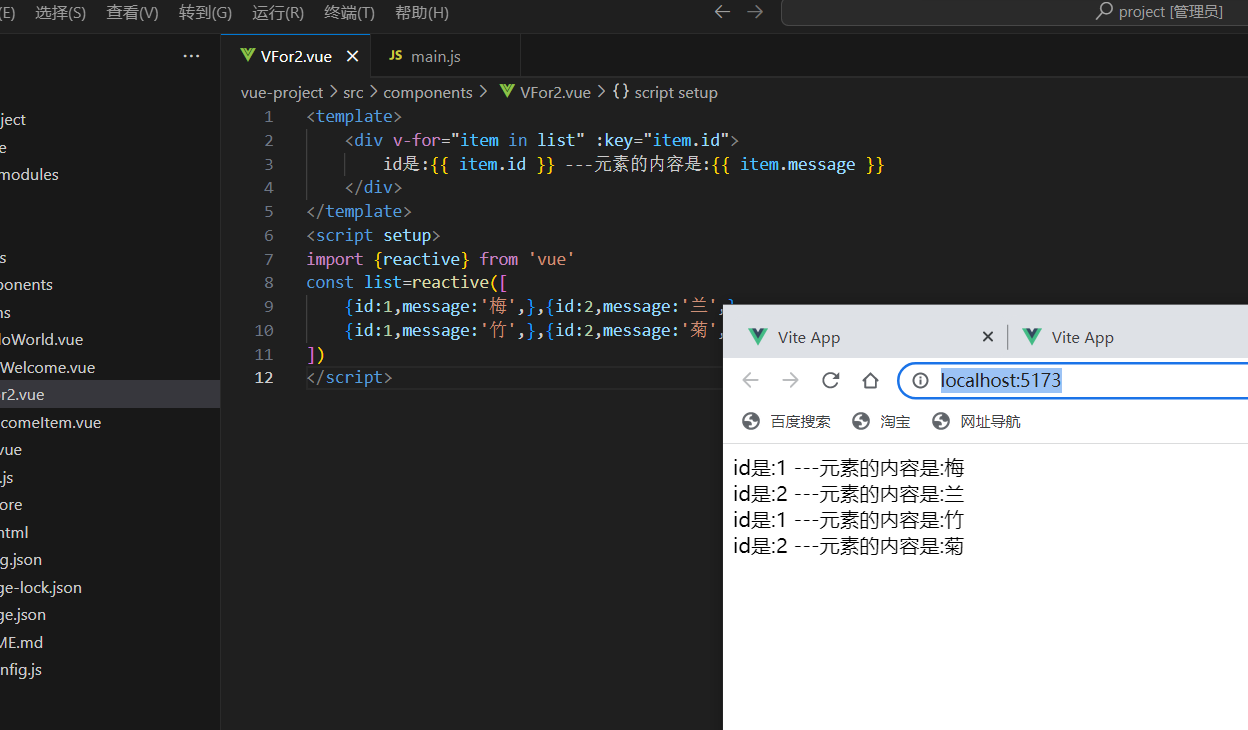1248x730 pixels.
Task: Open the README.md file in explorer
Action: (110, 642)
